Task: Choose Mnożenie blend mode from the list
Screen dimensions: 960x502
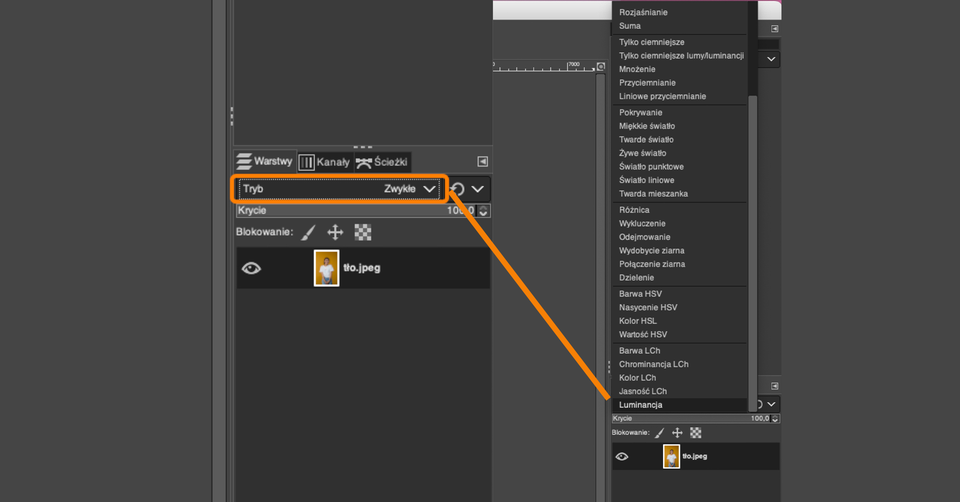Action: [637, 69]
